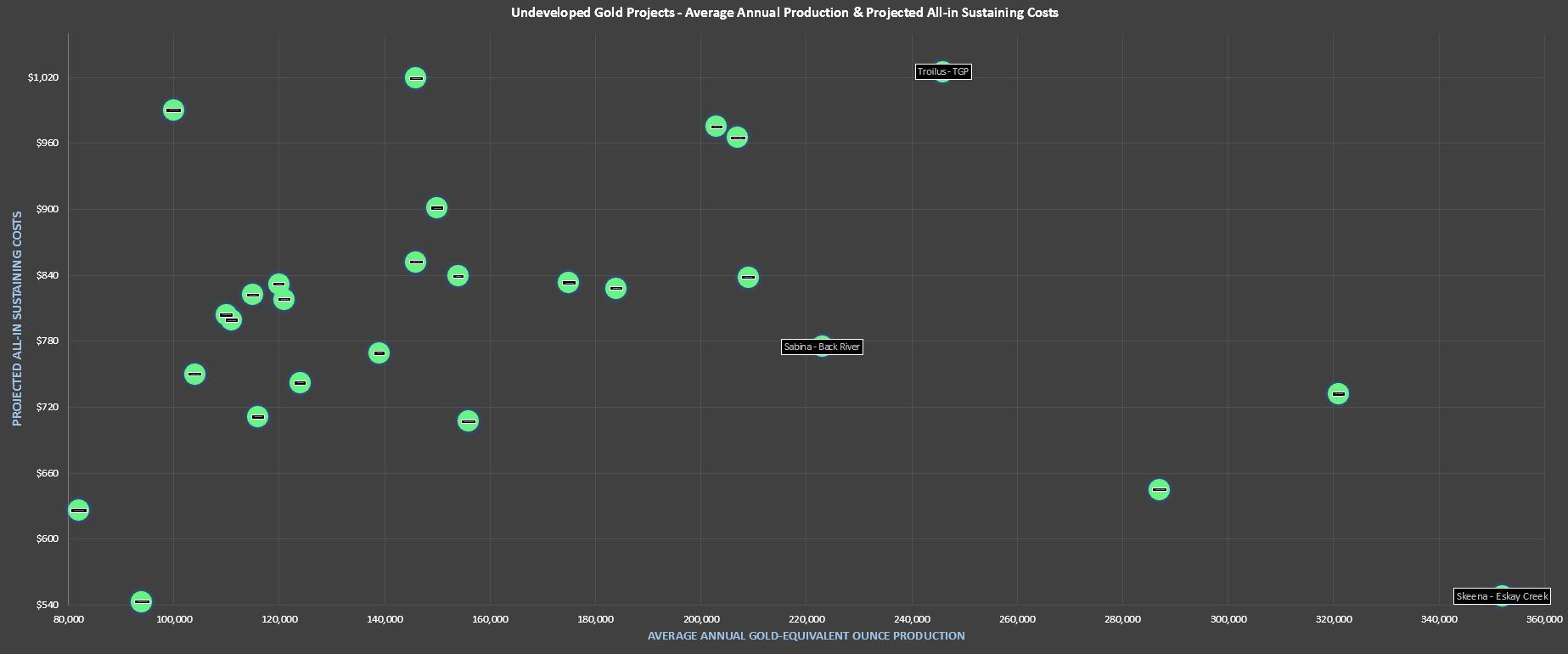Click the $660 y-axis tick label
The height and width of the screenshot is (654, 1568).
point(46,473)
